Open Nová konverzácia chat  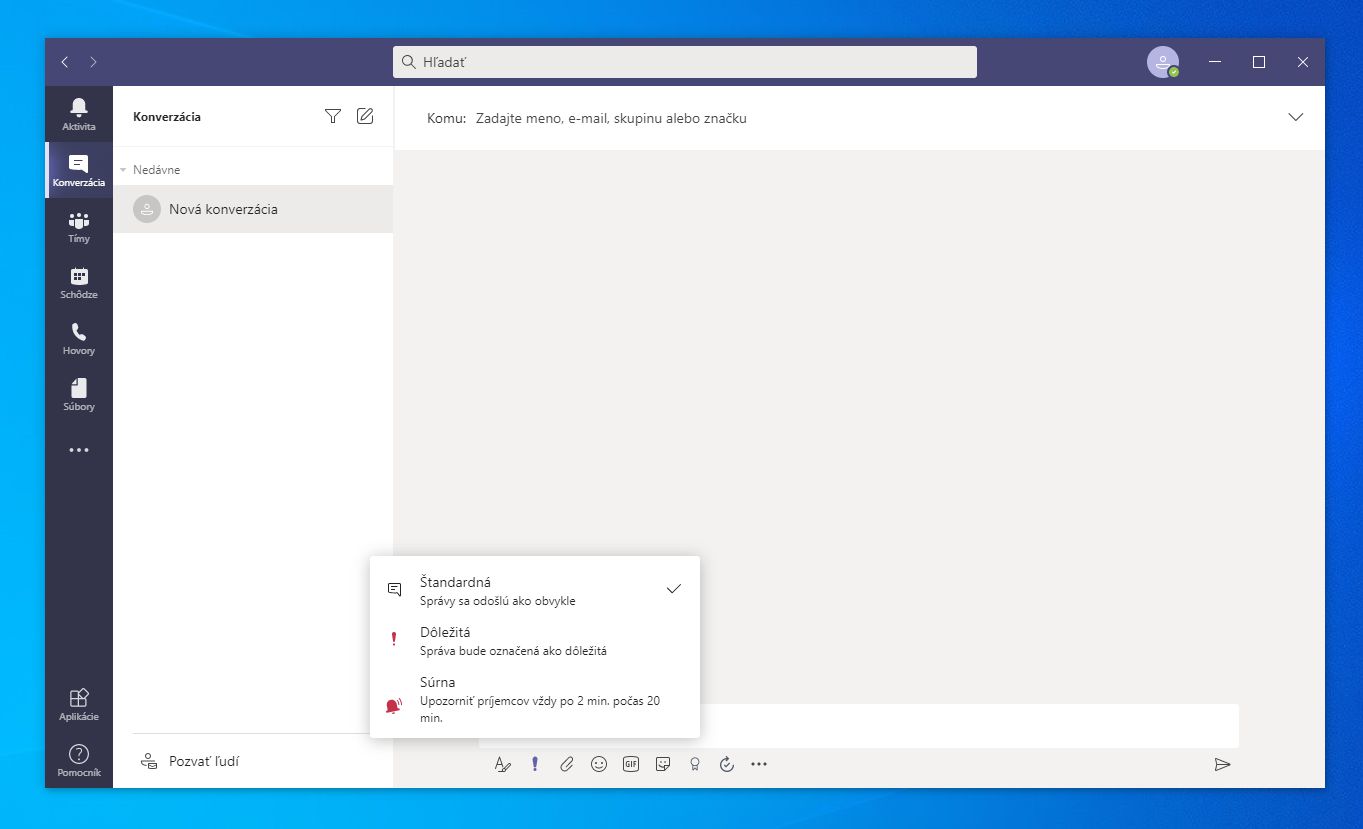coord(253,209)
